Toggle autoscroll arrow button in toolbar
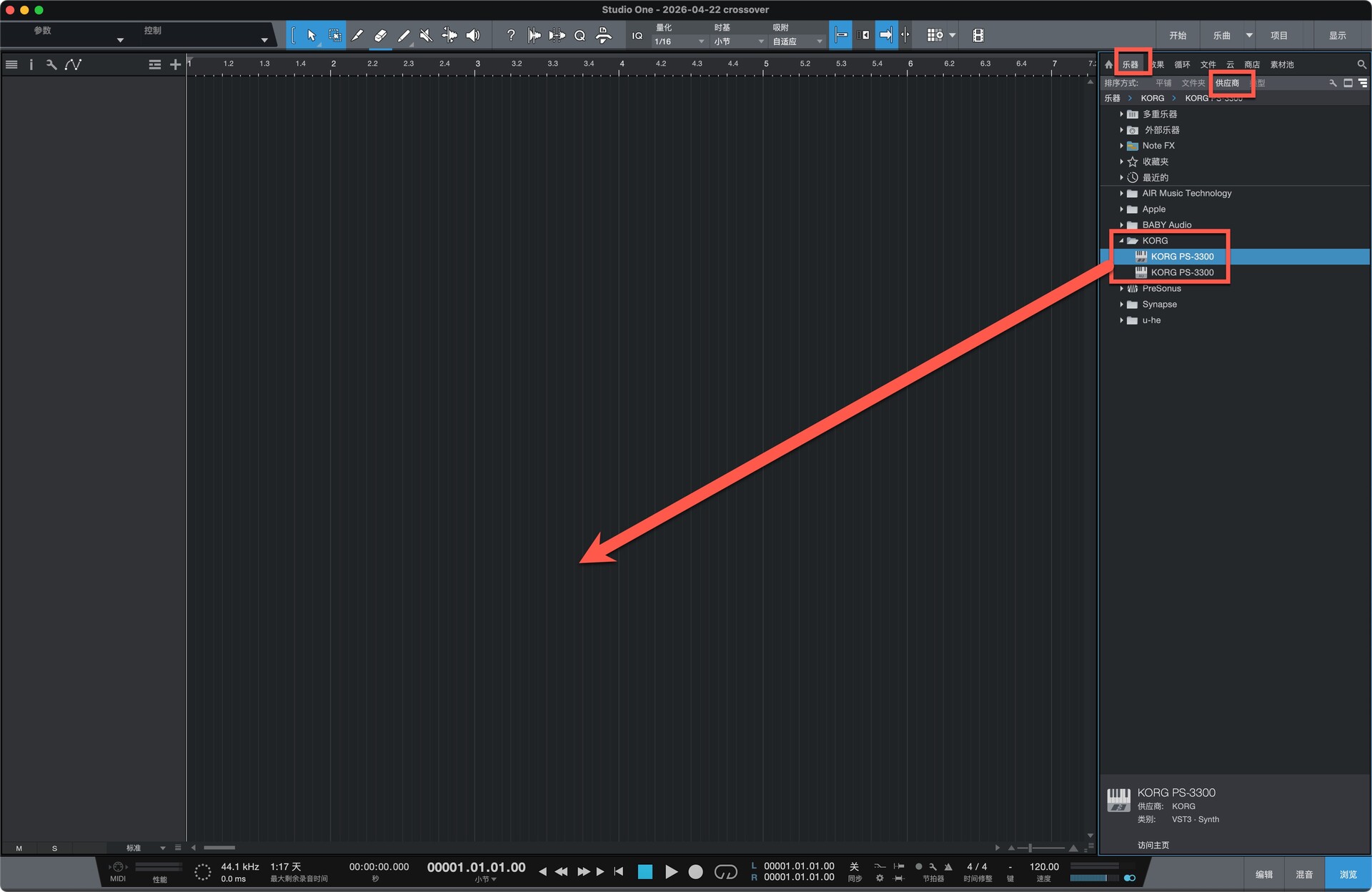 coord(885,35)
